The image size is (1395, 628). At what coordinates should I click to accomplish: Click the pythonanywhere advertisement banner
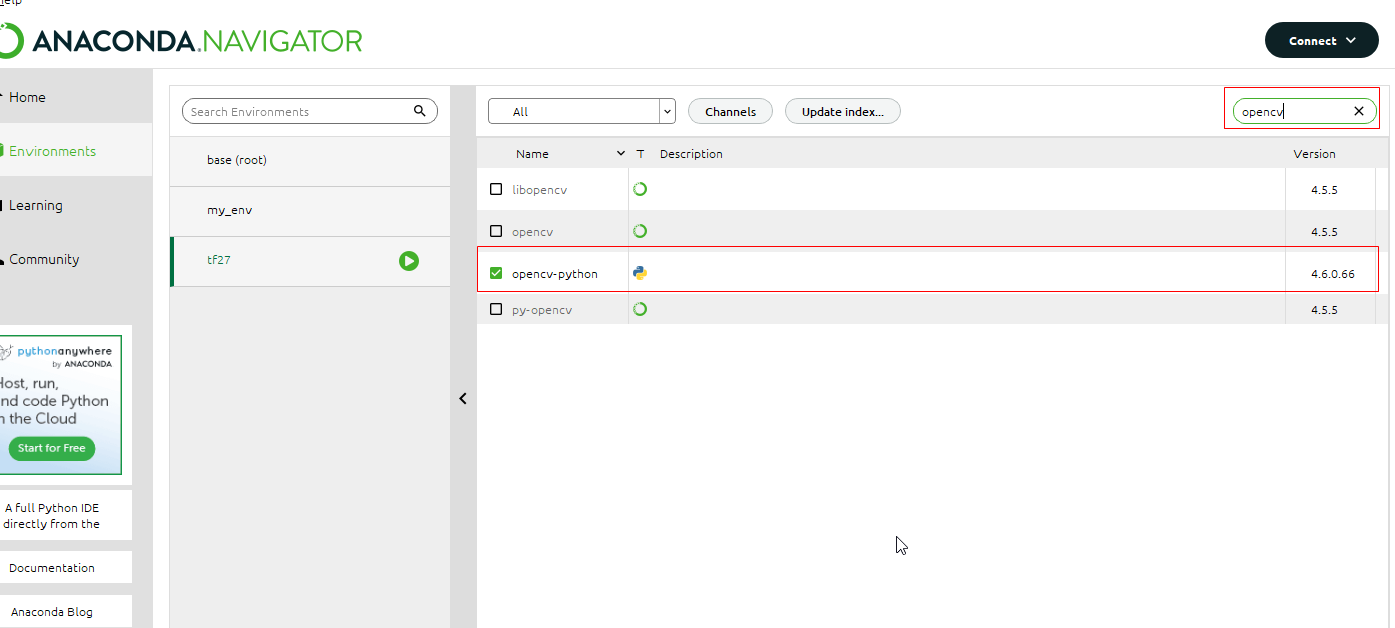(60, 404)
